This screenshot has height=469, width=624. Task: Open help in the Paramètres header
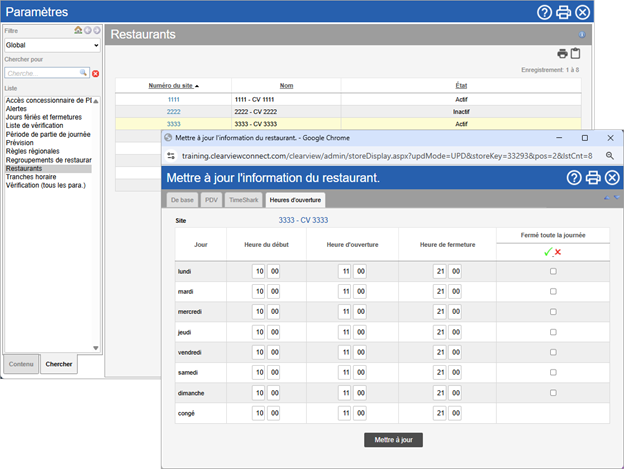tap(544, 12)
